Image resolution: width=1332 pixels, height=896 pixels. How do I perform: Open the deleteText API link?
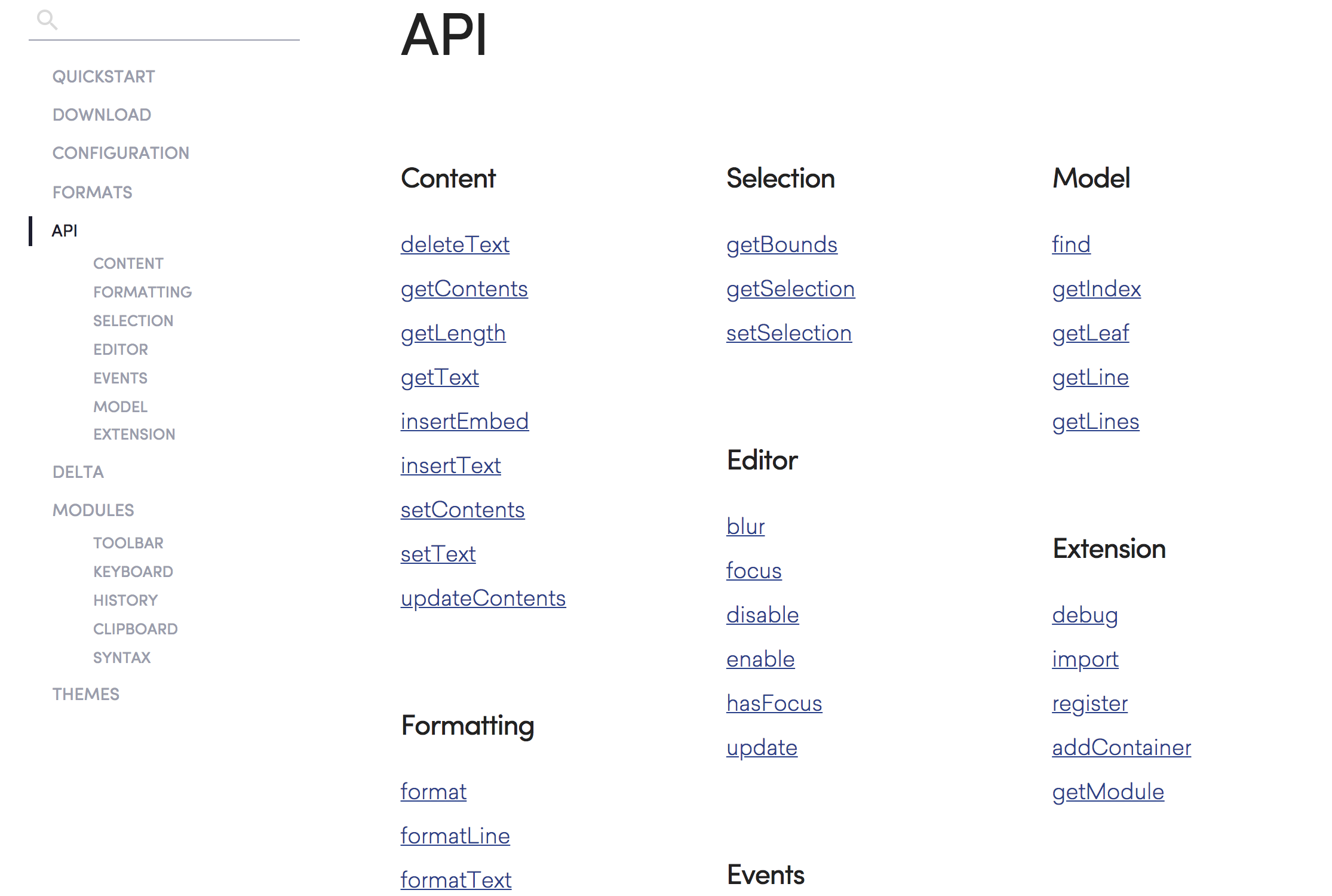455,244
